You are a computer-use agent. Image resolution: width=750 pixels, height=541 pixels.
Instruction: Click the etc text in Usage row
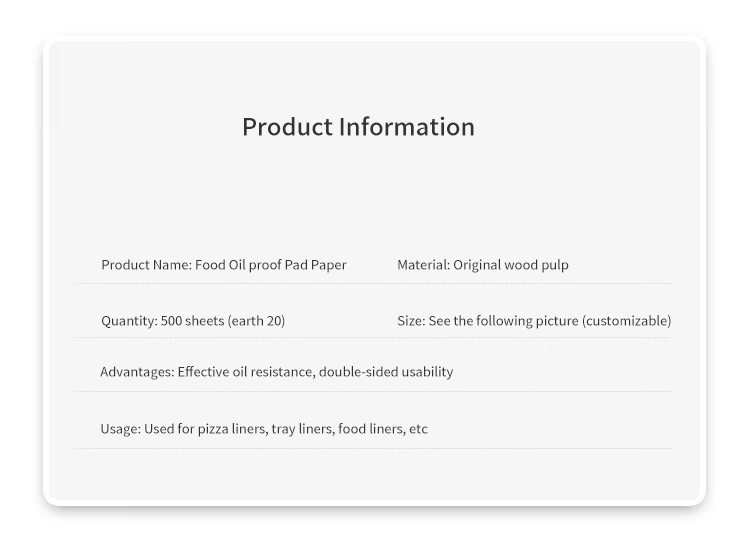click(418, 429)
